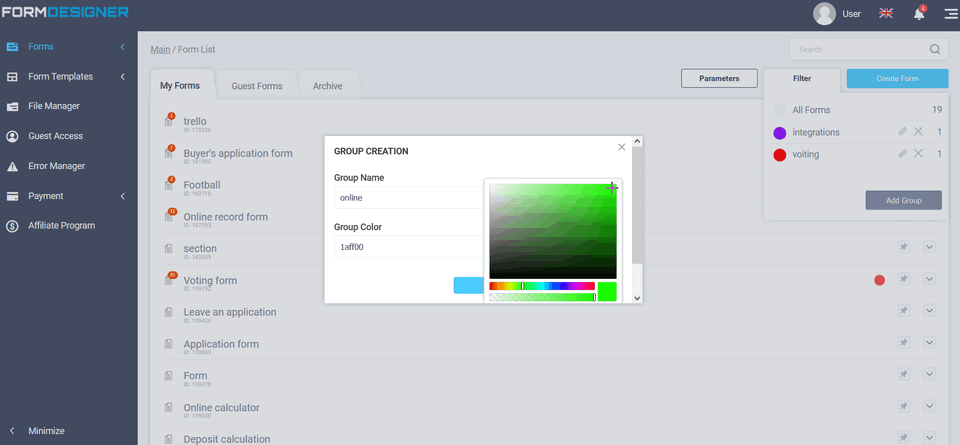Click the Main breadcrumb link
This screenshot has width=960, height=445.
click(160, 50)
